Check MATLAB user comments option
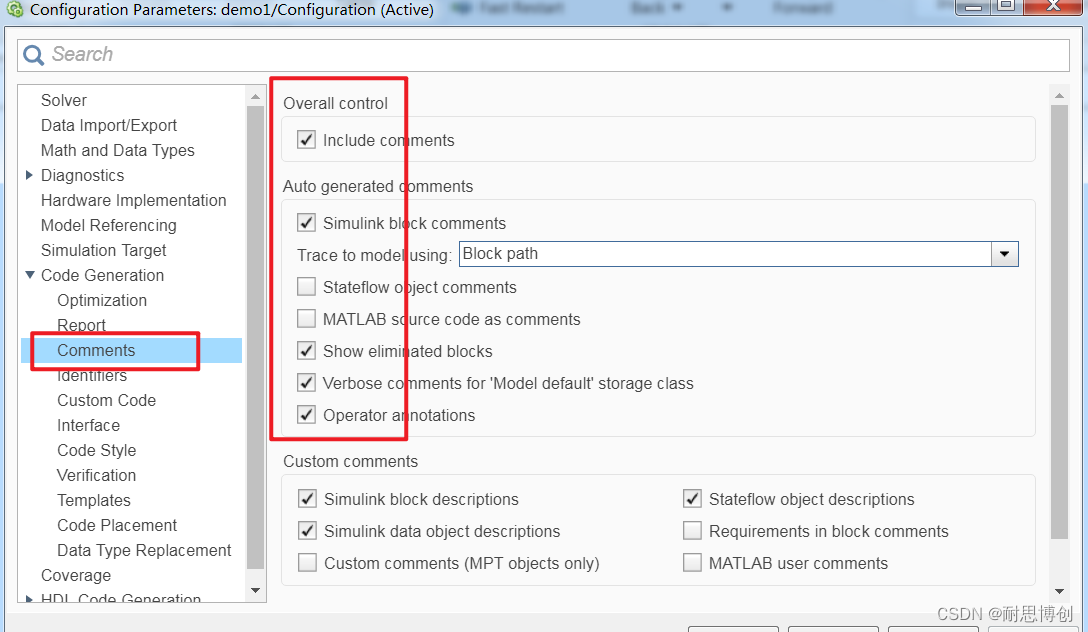1088x632 pixels. (x=692, y=563)
